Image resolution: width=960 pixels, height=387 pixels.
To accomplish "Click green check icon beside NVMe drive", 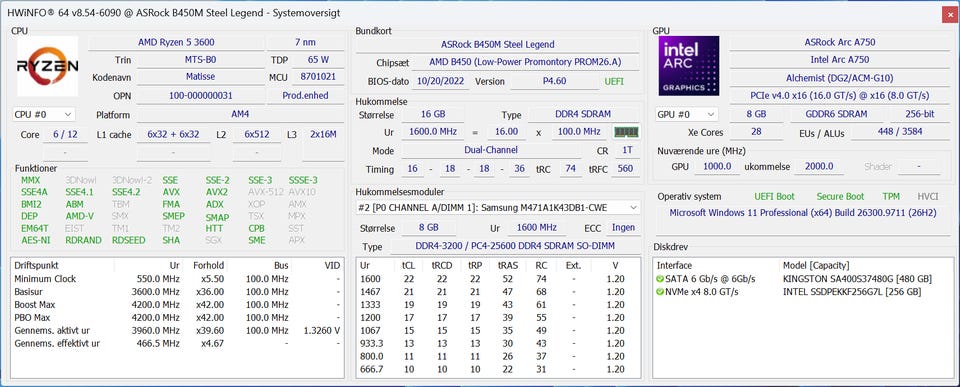I will pos(659,292).
